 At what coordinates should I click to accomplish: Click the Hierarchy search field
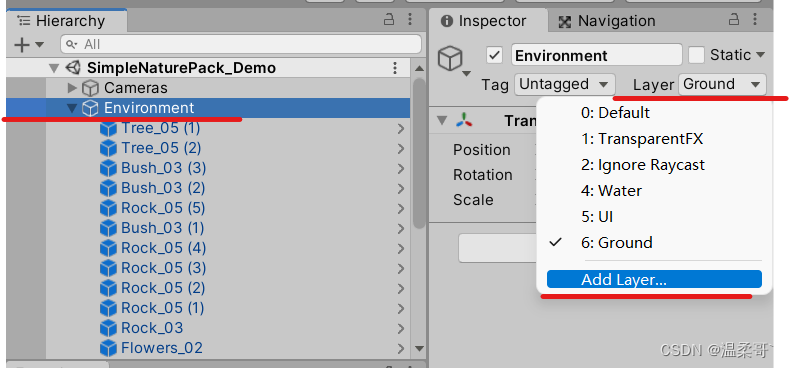pyautogui.click(x=241, y=44)
